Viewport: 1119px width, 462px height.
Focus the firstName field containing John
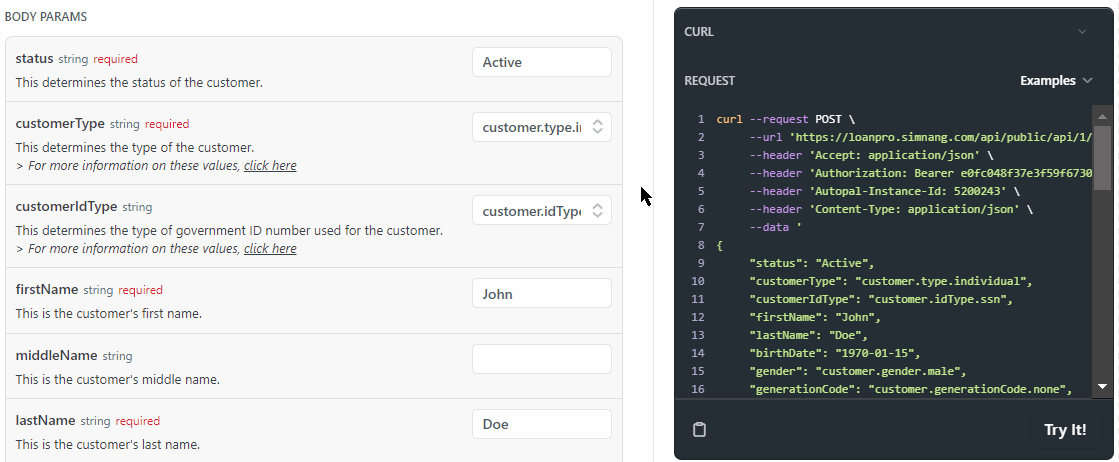(541, 294)
